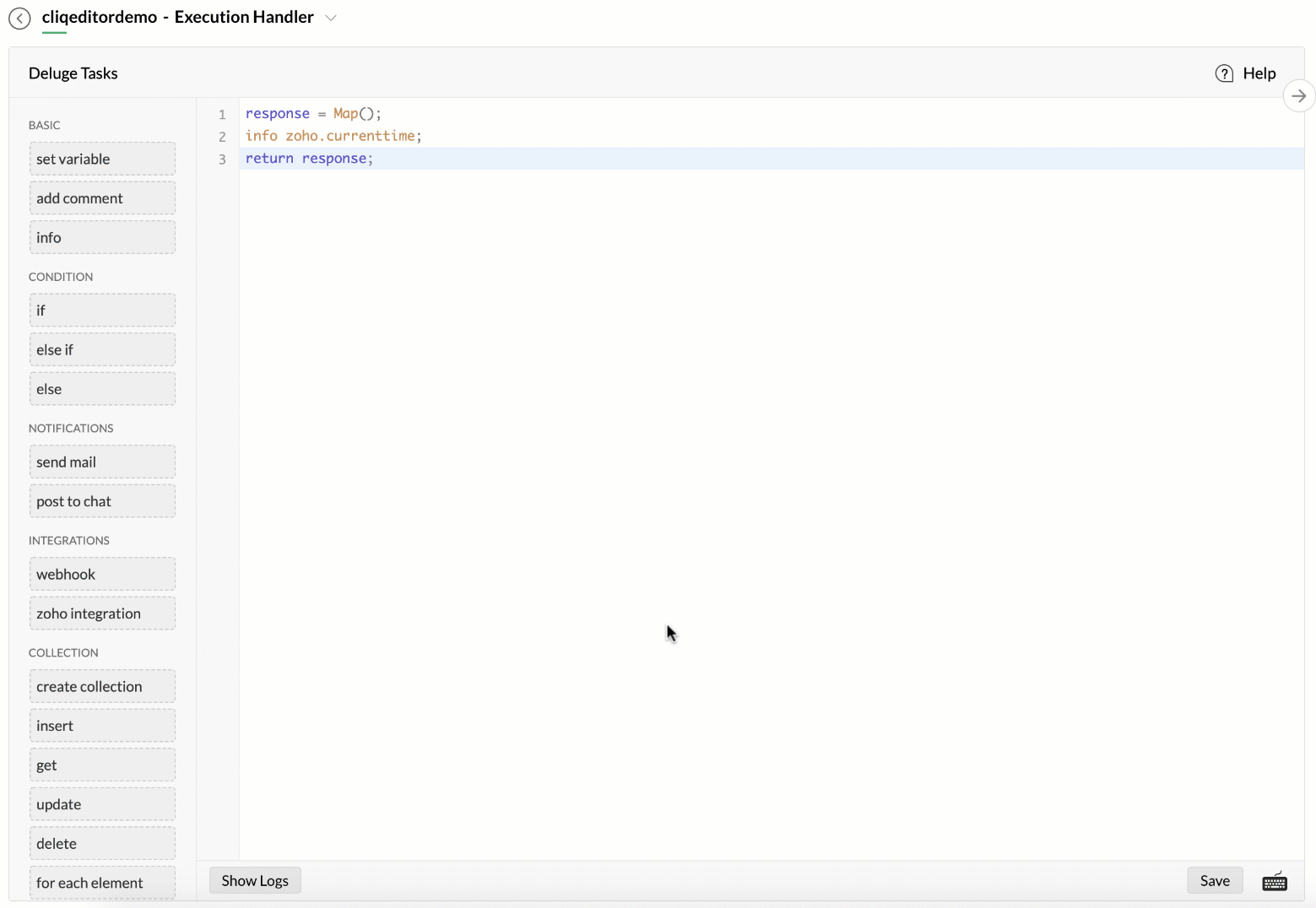Select the set variable task

pyautogui.click(x=102, y=159)
